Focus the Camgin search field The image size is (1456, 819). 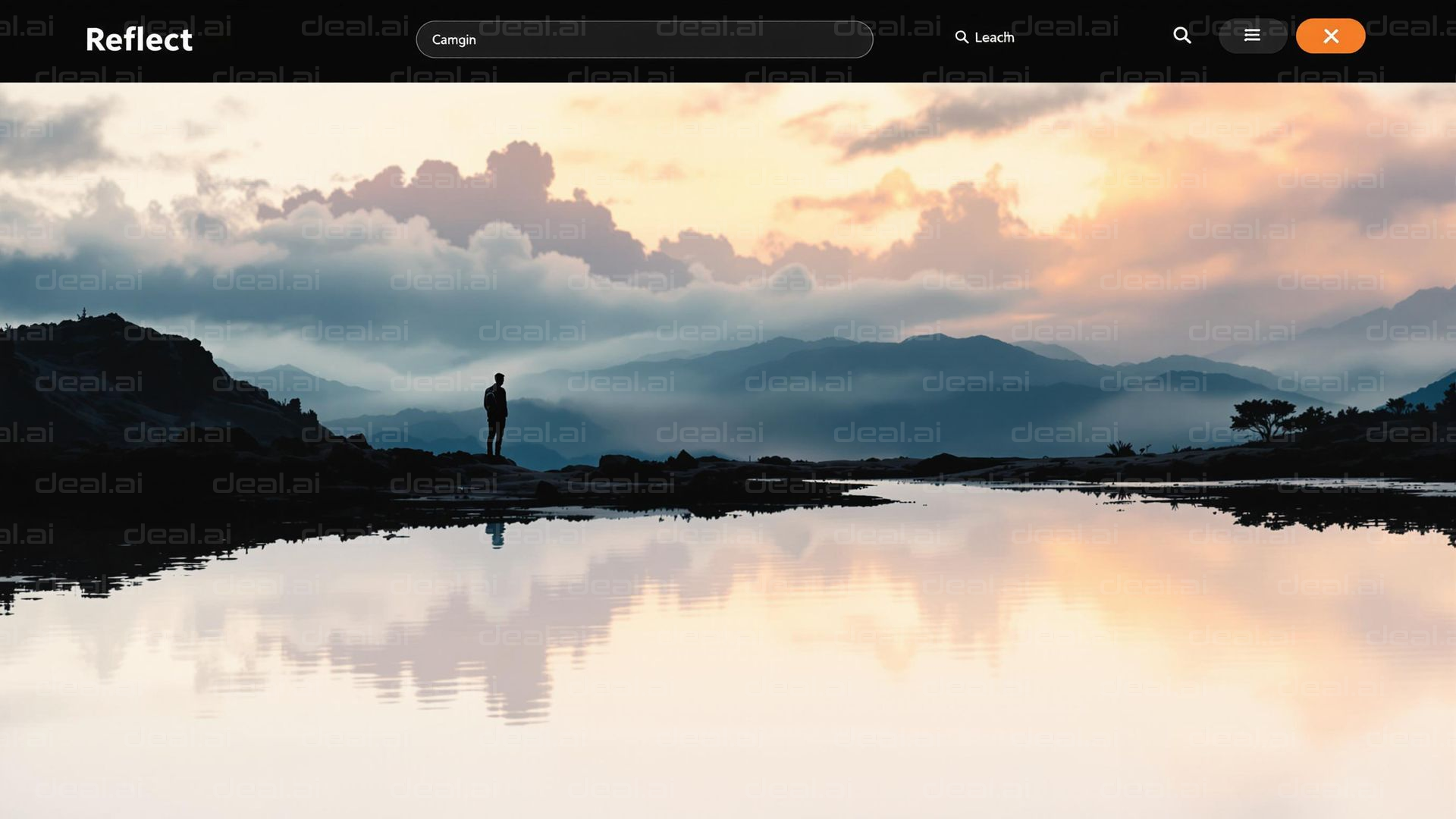click(644, 39)
